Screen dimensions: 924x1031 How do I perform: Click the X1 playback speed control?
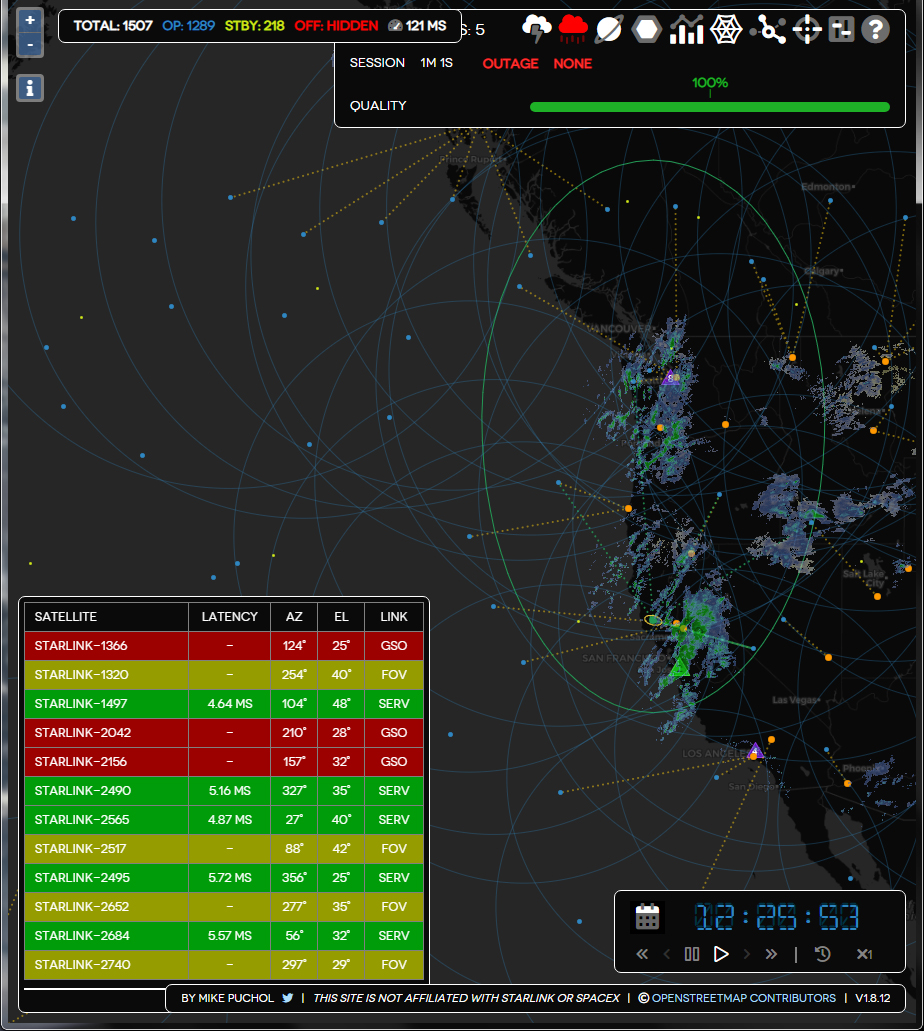(x=864, y=954)
